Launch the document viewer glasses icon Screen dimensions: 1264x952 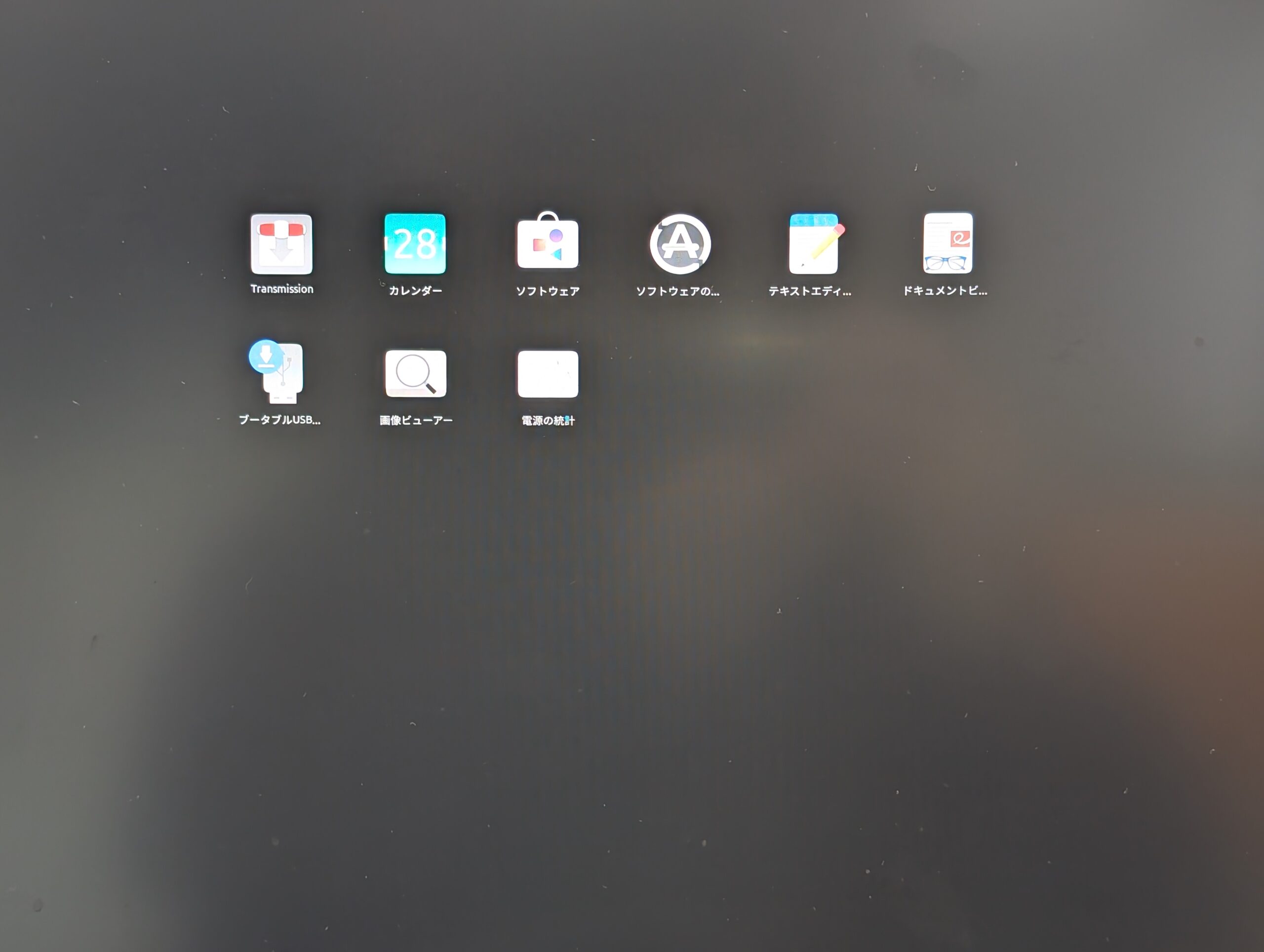point(948,243)
